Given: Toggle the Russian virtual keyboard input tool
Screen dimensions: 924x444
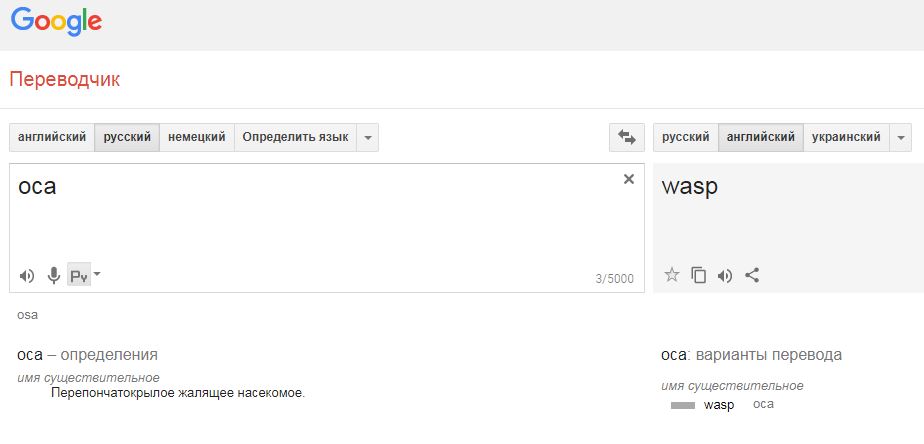Looking at the screenshot, I should point(79,275).
